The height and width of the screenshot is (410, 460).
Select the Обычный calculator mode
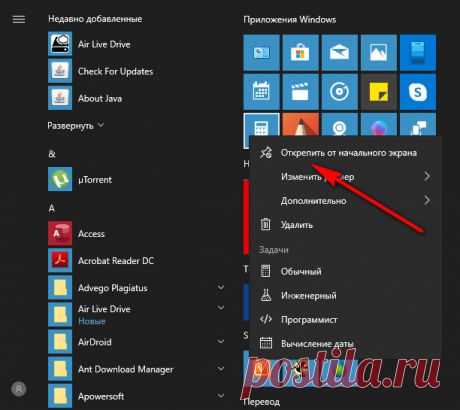tap(346, 271)
